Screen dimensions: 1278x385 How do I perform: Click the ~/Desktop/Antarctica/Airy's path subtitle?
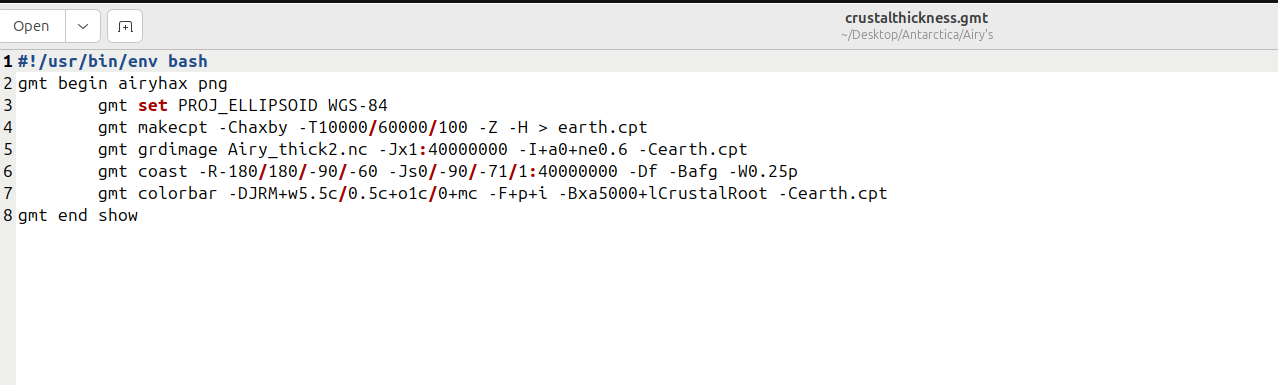[x=916, y=35]
